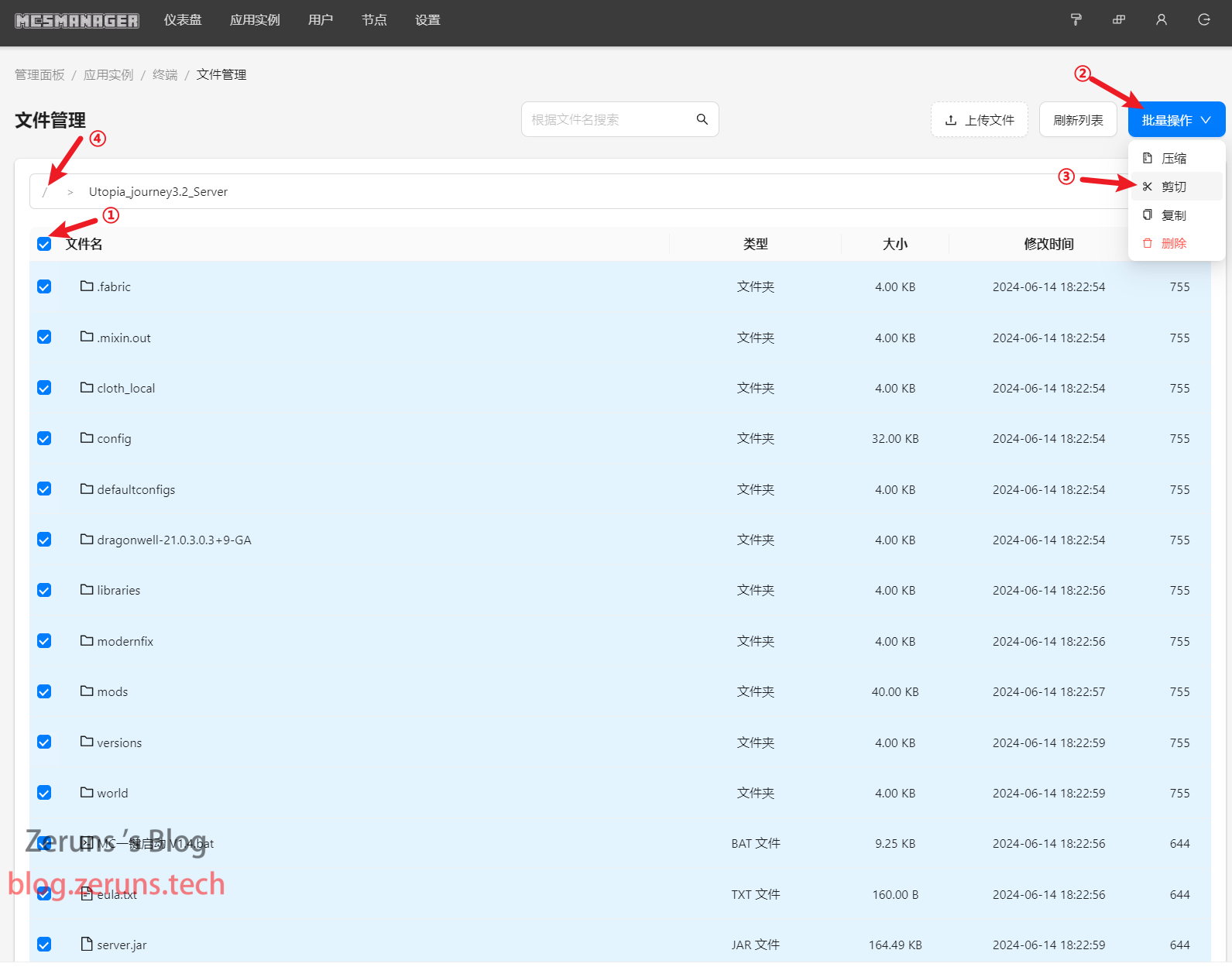This screenshot has height=967, width=1232.
Task: Uncheck the server.jar row checkbox
Action: [x=44, y=945]
